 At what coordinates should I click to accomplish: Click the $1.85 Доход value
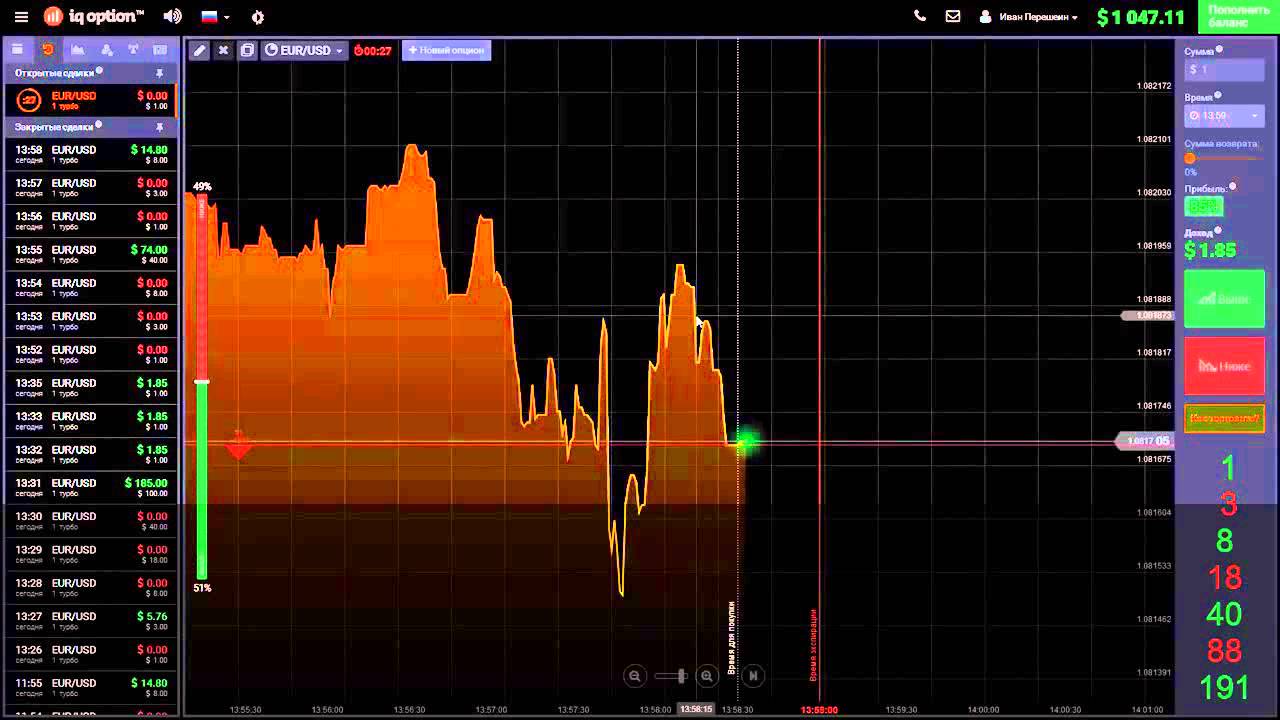click(1210, 250)
